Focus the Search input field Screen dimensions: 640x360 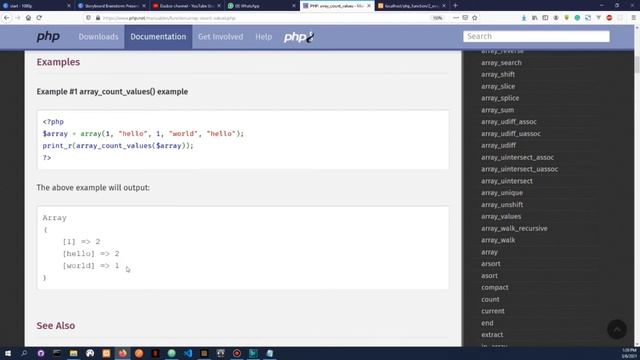coord(536,36)
